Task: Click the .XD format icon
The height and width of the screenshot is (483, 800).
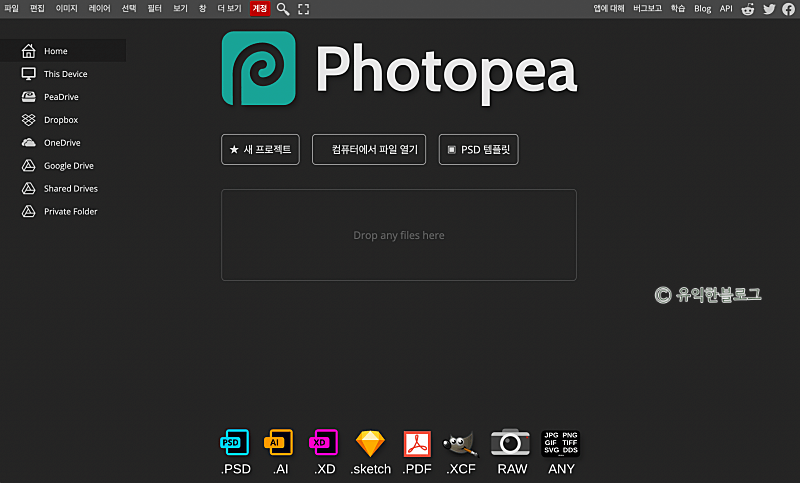Action: click(323, 442)
